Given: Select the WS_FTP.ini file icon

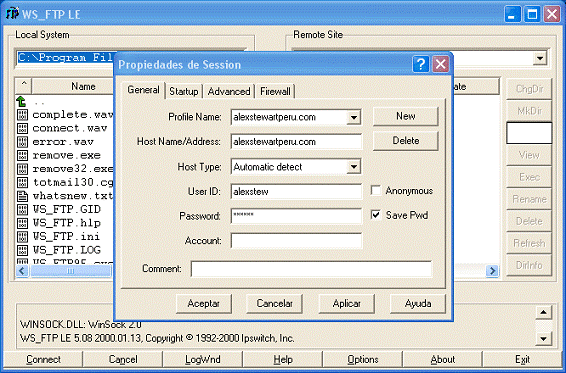Looking at the screenshot, I should click(x=22, y=237).
